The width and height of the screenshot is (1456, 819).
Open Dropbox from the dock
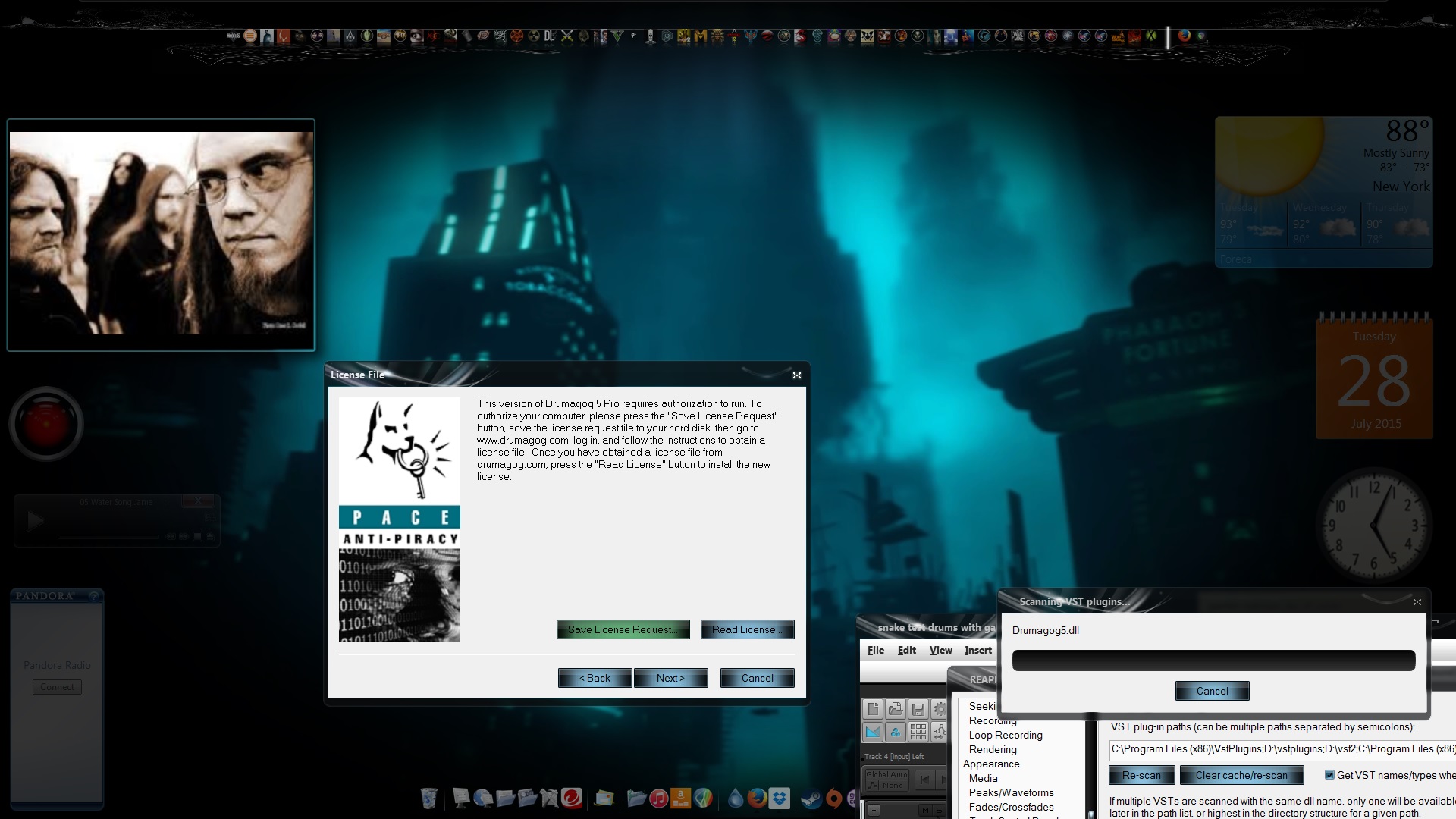[779, 798]
